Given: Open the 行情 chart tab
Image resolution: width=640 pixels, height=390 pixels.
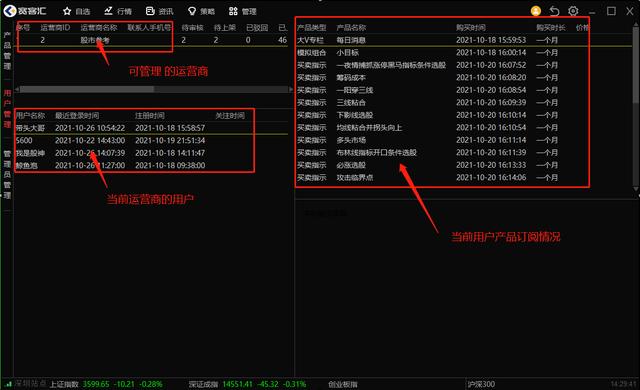Looking at the screenshot, I should click(x=117, y=11).
